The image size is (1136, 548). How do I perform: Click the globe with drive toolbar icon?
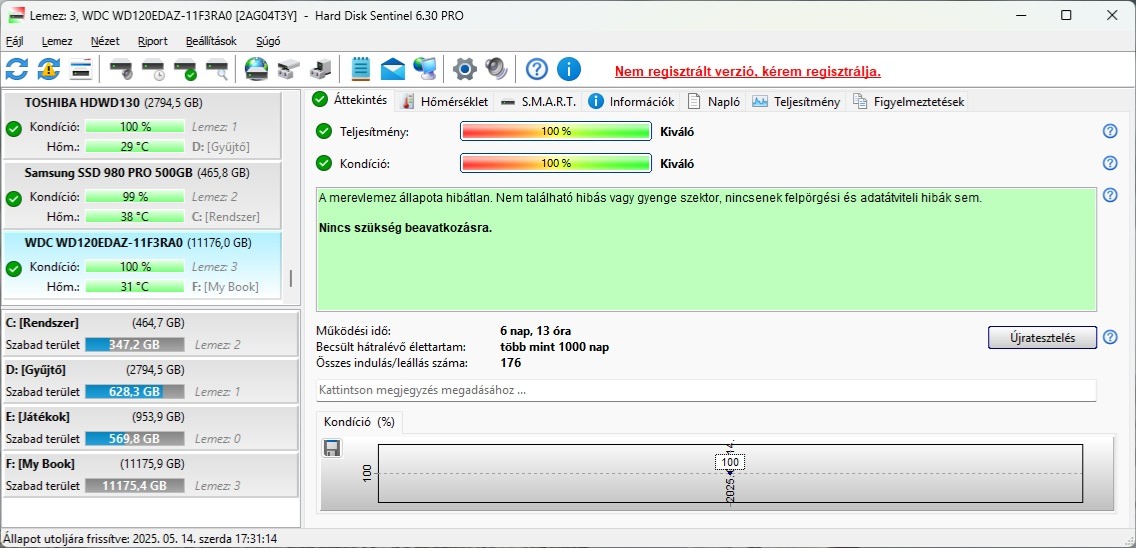(x=256, y=70)
